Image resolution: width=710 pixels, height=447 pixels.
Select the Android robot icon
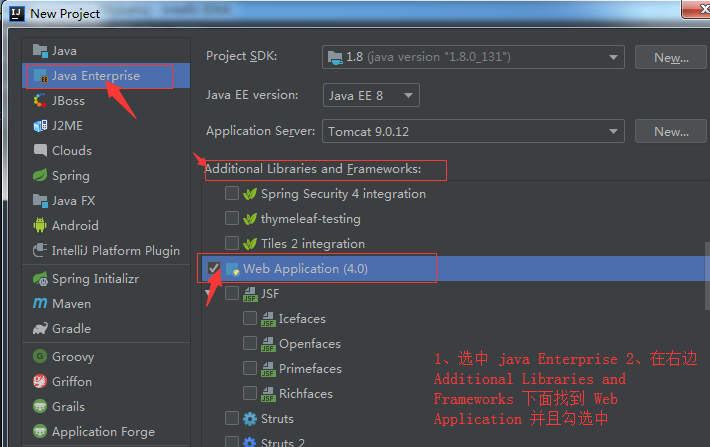tap(40, 225)
